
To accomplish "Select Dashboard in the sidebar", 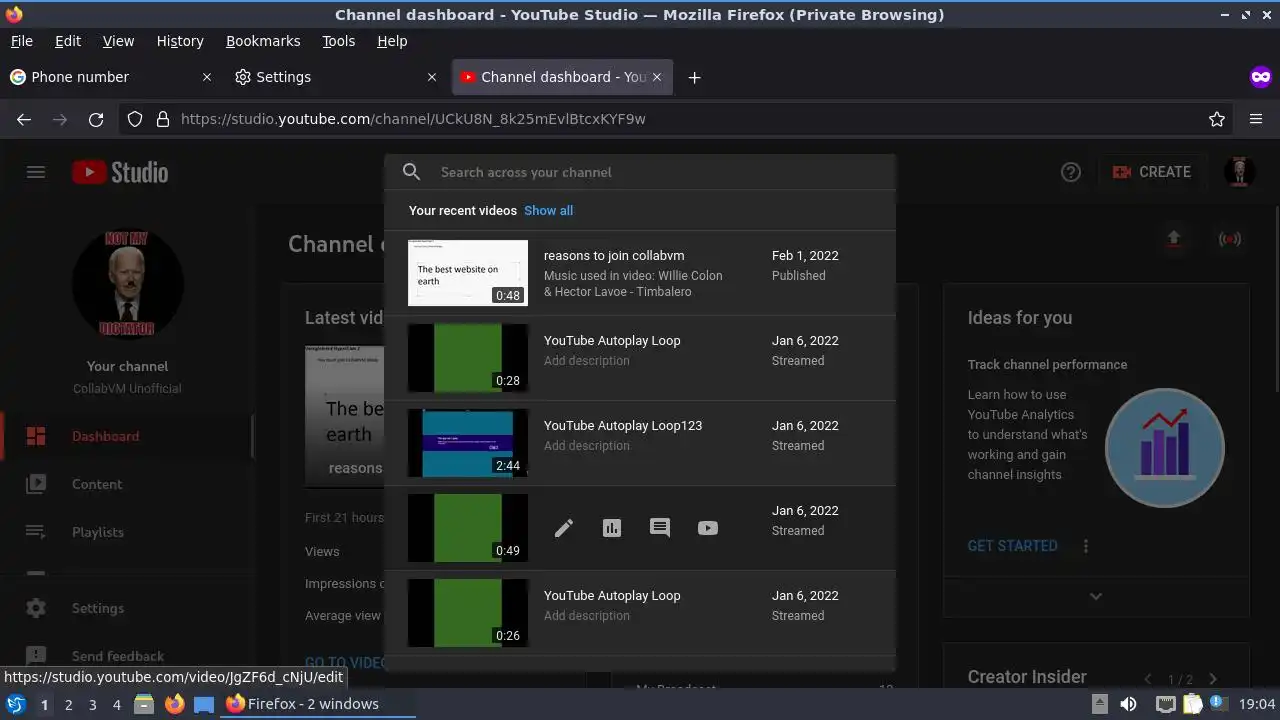I will point(128,436).
